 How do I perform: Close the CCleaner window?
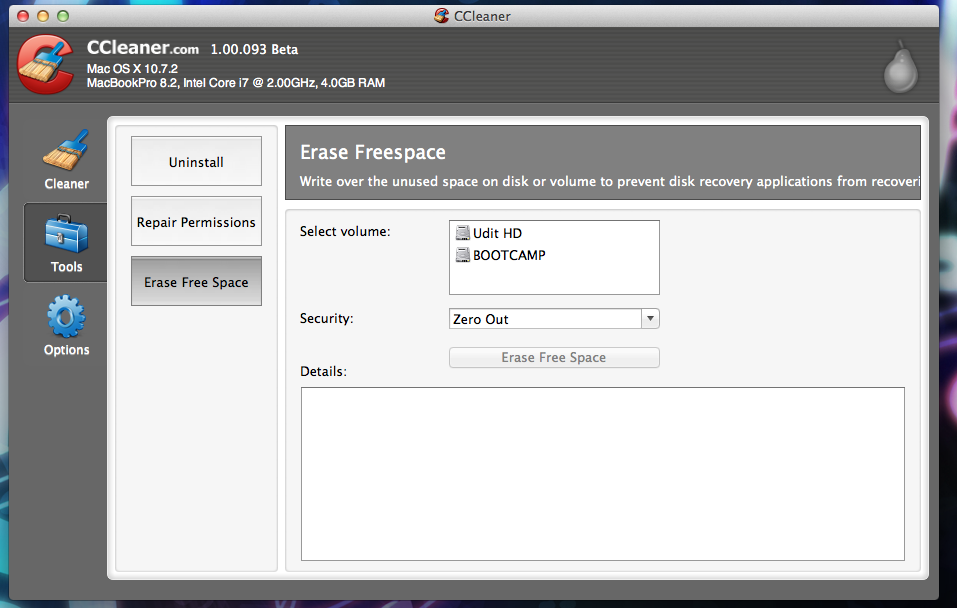[23, 16]
